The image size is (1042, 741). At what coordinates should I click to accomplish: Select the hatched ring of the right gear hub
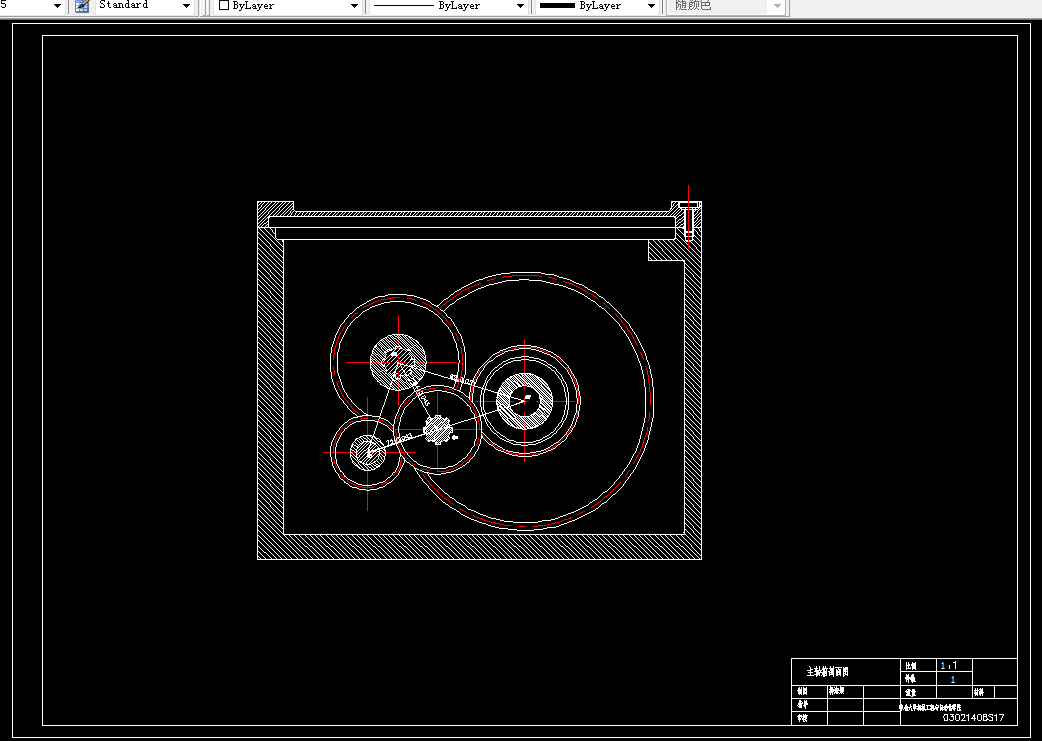[525, 401]
